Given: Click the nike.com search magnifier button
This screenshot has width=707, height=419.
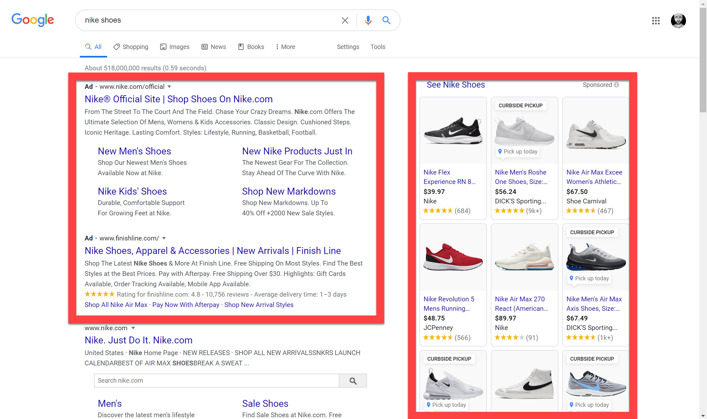Looking at the screenshot, I should coord(353,381).
